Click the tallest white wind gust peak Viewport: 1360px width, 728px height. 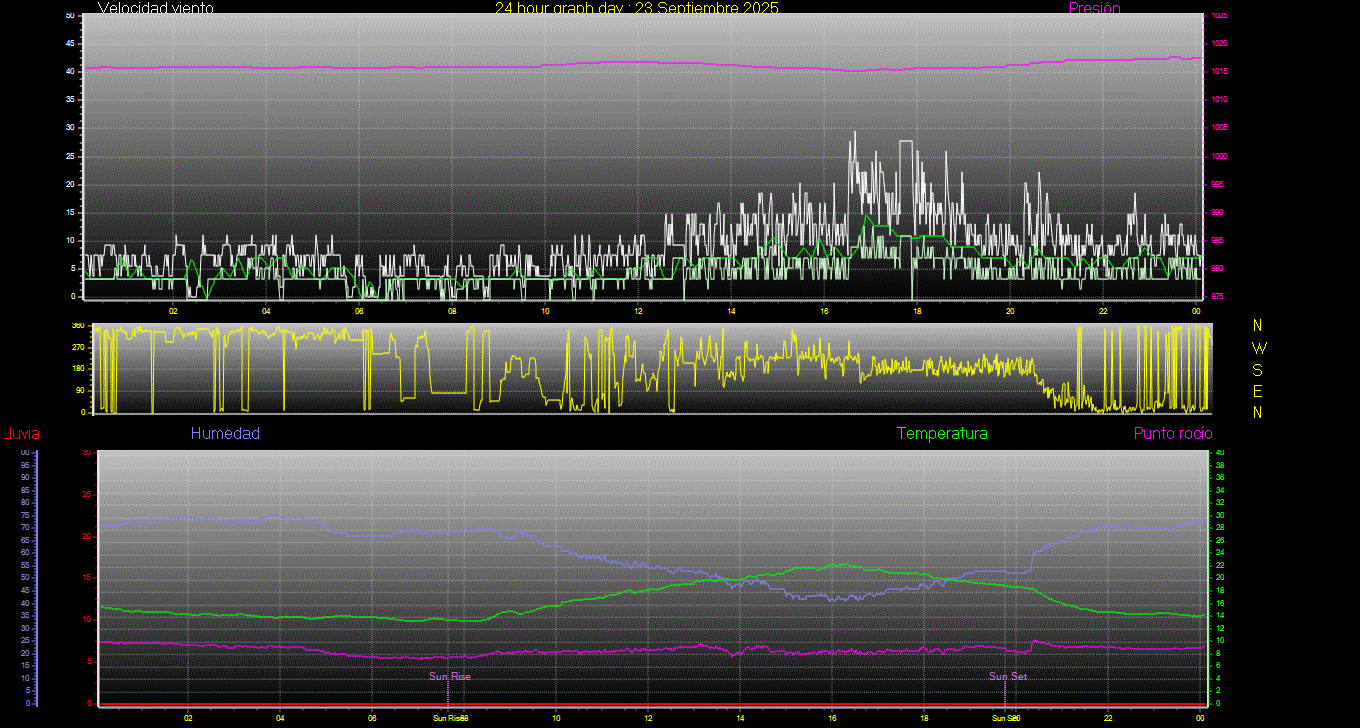855,132
